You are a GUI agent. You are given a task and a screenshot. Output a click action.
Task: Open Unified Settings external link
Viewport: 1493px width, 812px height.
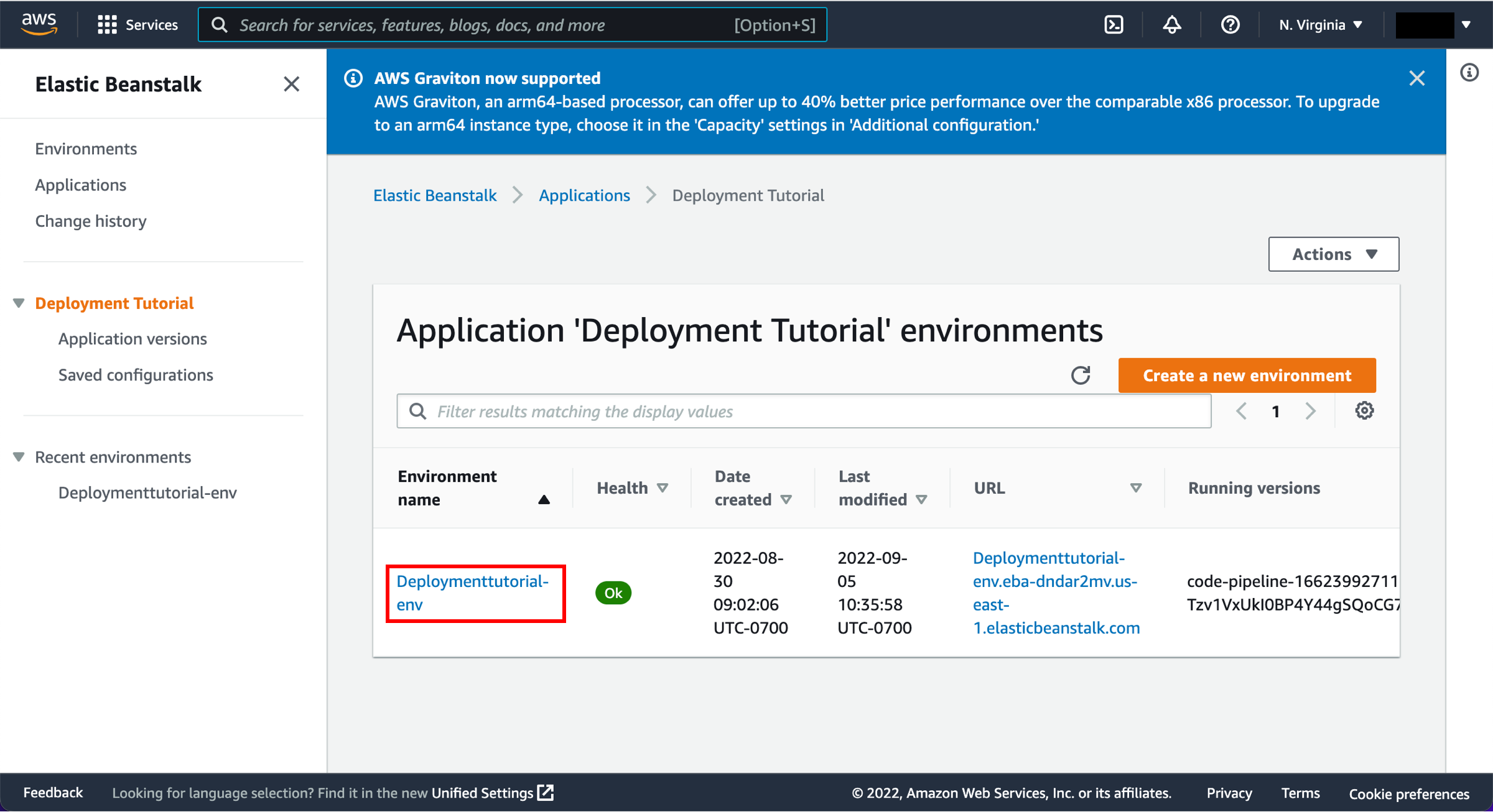[492, 793]
